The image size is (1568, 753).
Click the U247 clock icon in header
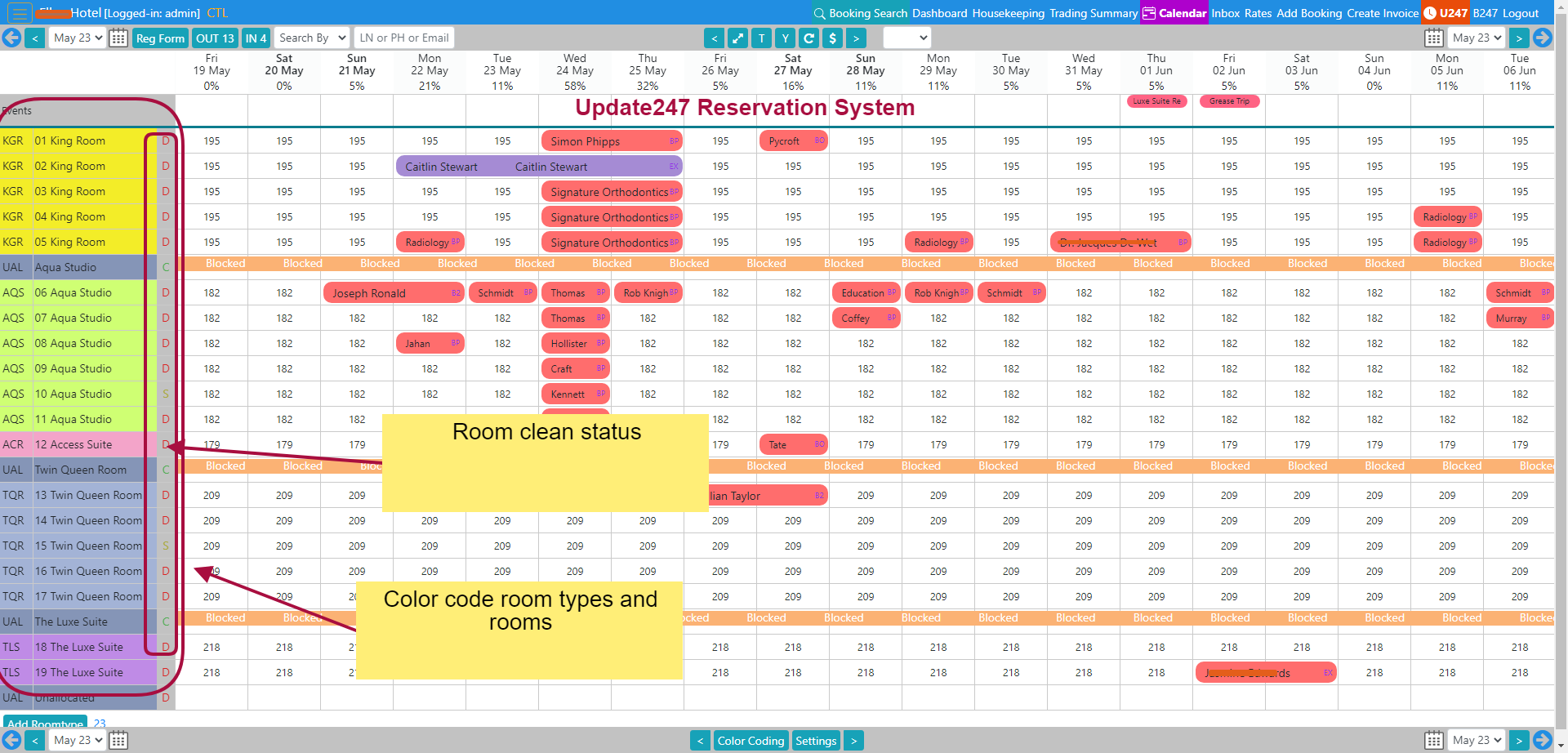(x=1430, y=13)
